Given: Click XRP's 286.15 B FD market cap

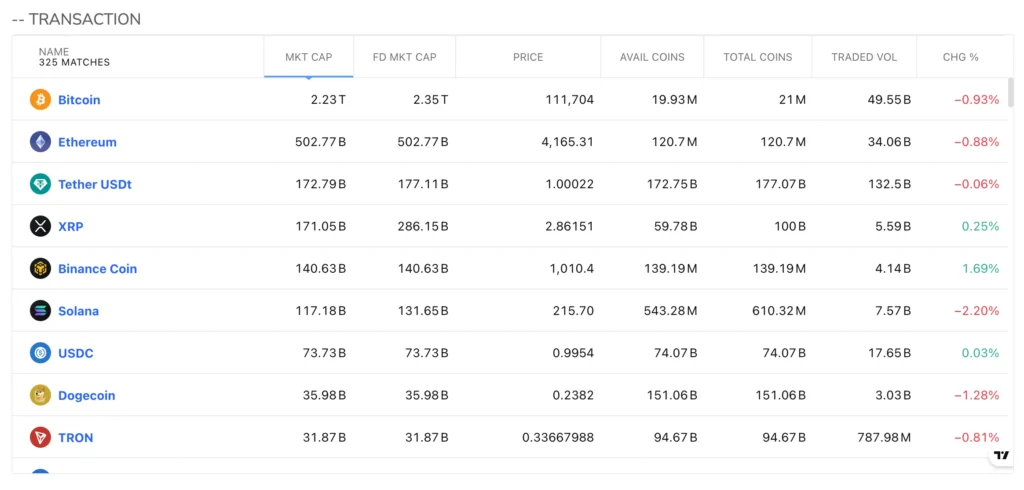Looking at the screenshot, I should pyautogui.click(x=423, y=227).
